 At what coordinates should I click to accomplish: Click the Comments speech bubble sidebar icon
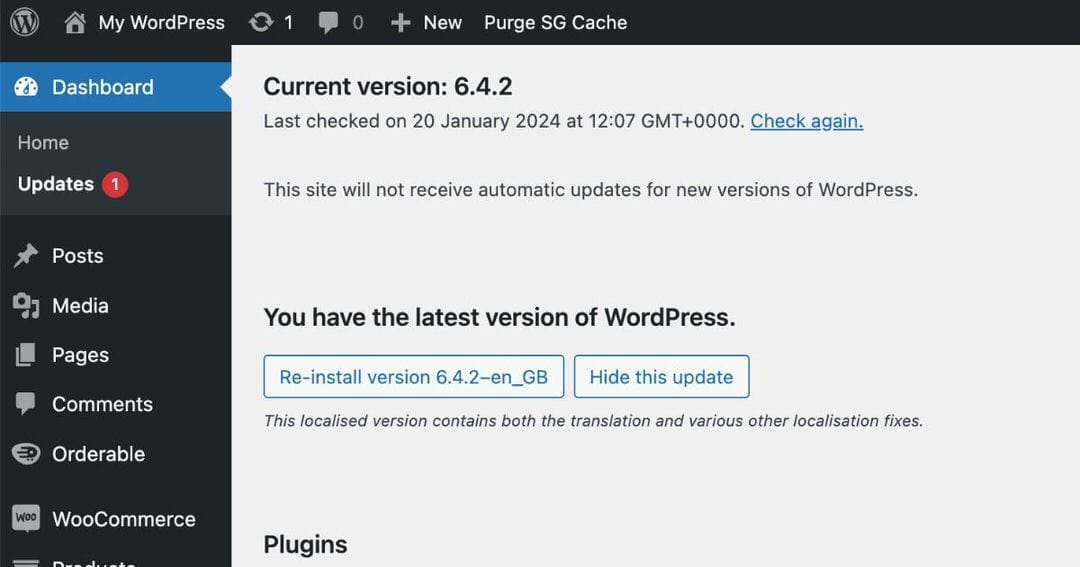click(x=25, y=404)
